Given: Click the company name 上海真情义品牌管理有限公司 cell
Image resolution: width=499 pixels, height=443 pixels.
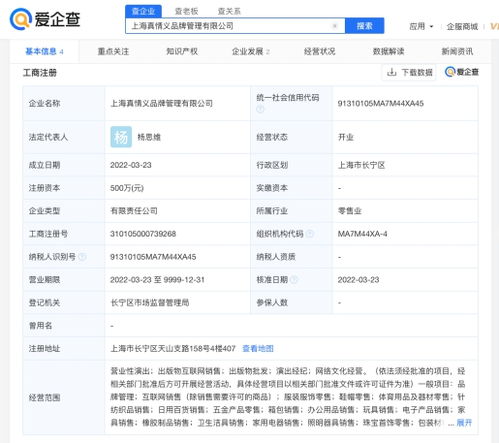Looking at the screenshot, I should point(161,103).
